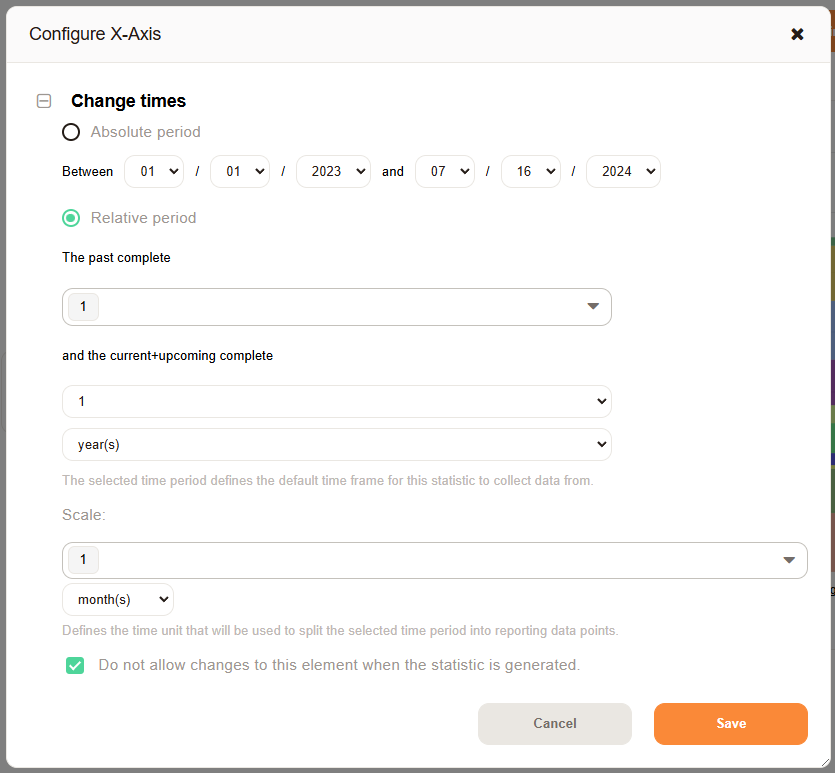
Task: Click the Cancel button
Action: 554,724
